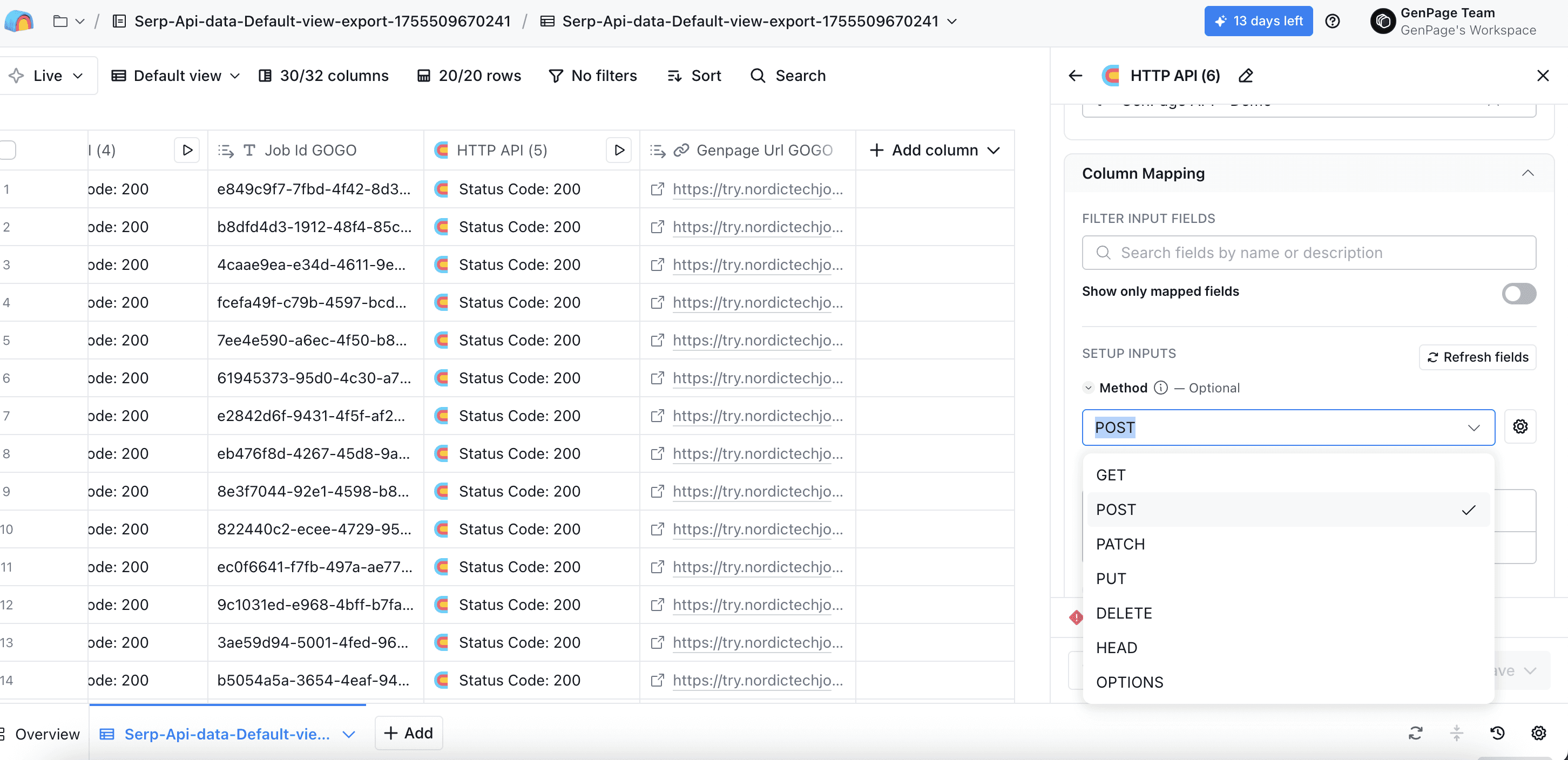Open version history clock icon at bottom

[x=1497, y=732]
